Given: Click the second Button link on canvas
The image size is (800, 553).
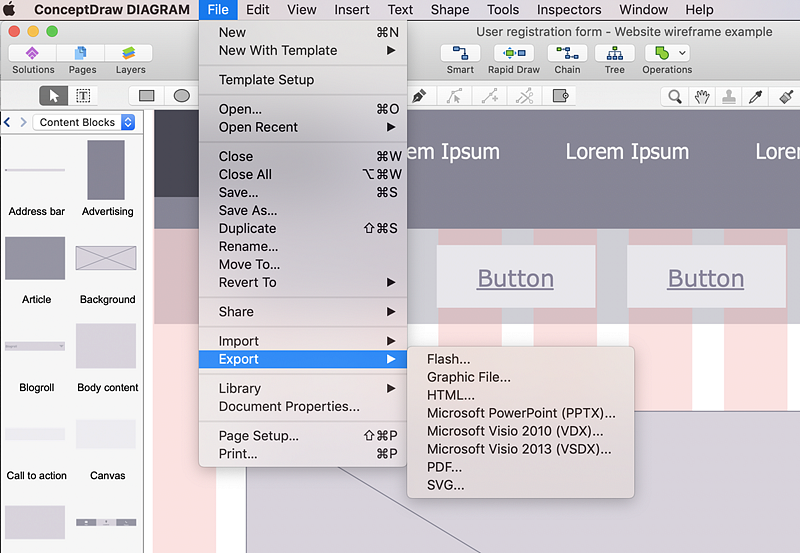Looking at the screenshot, I should [706, 279].
